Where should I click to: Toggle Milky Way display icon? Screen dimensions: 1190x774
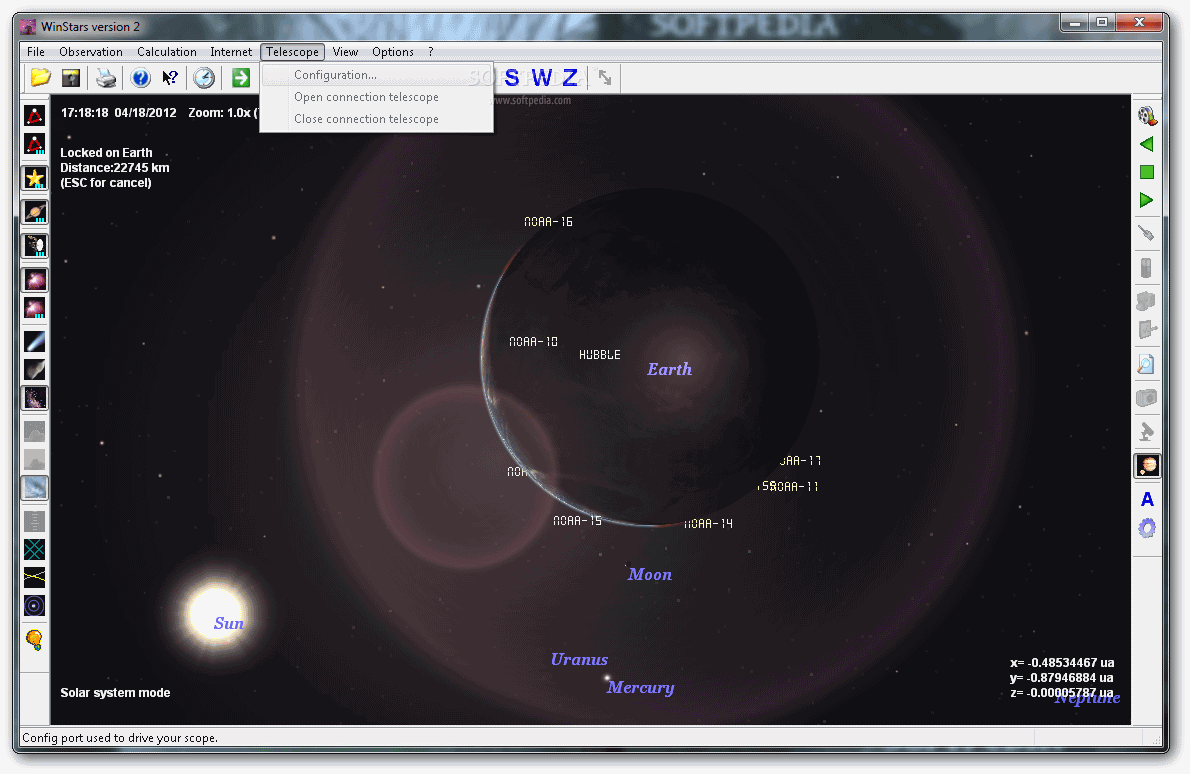pos(35,398)
